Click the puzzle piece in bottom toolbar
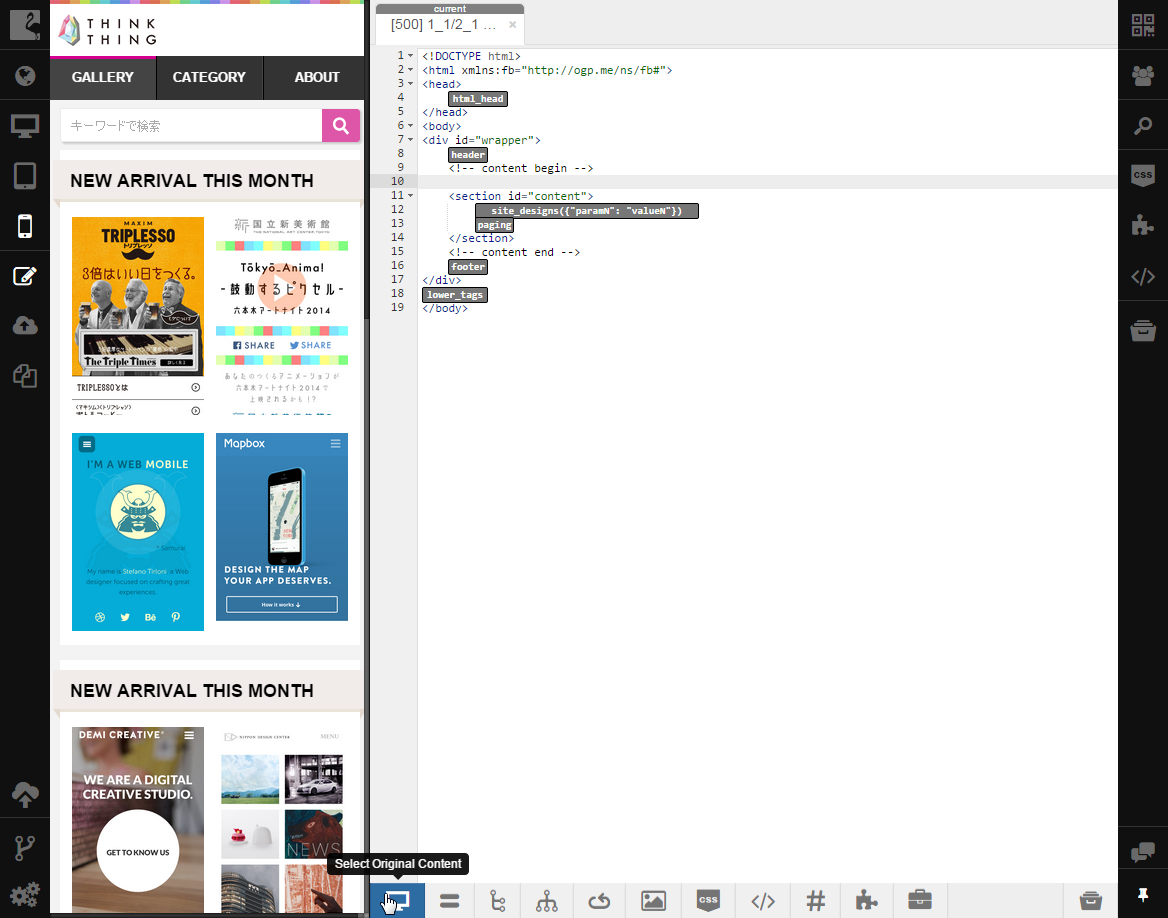The width and height of the screenshot is (1168, 918). click(866, 901)
